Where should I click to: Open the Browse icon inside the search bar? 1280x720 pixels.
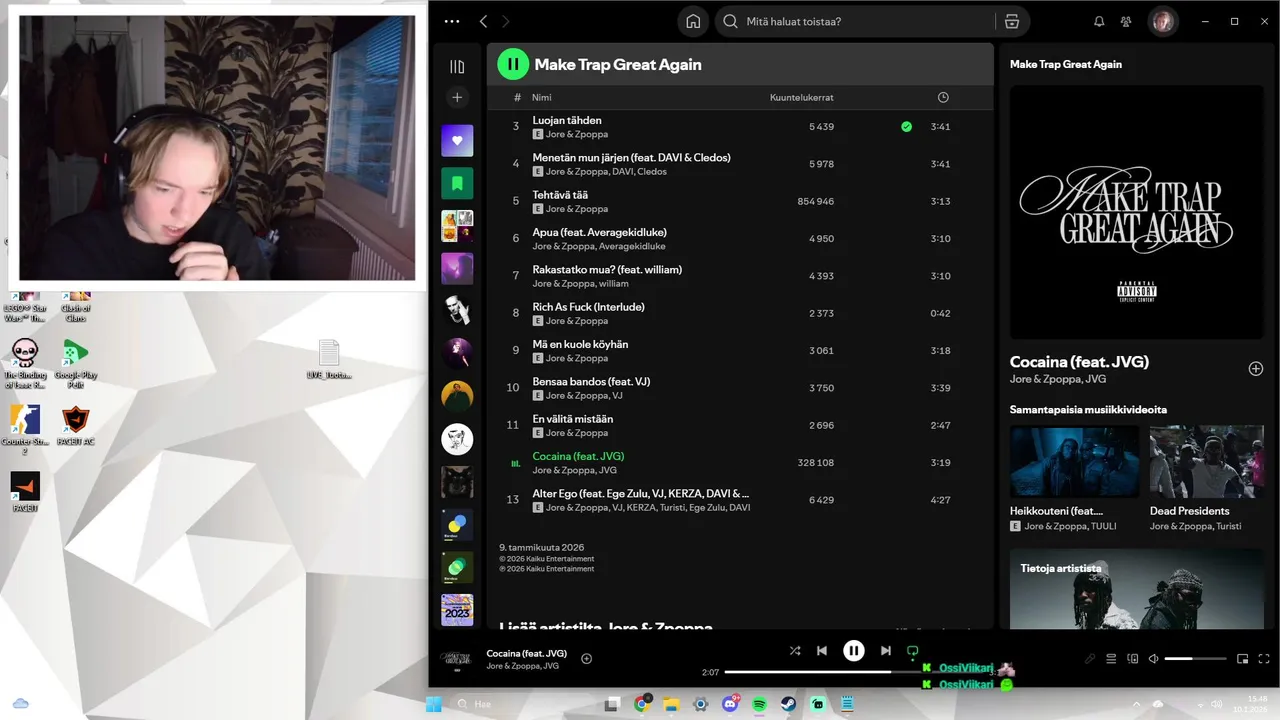(x=1011, y=21)
